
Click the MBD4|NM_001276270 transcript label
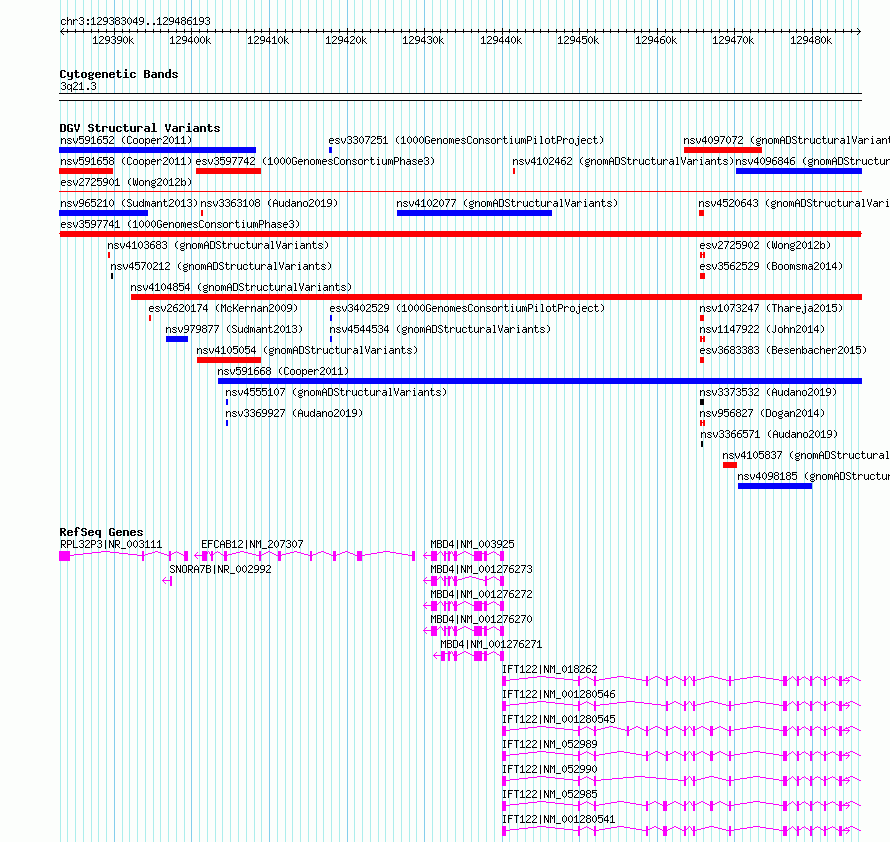click(x=481, y=619)
